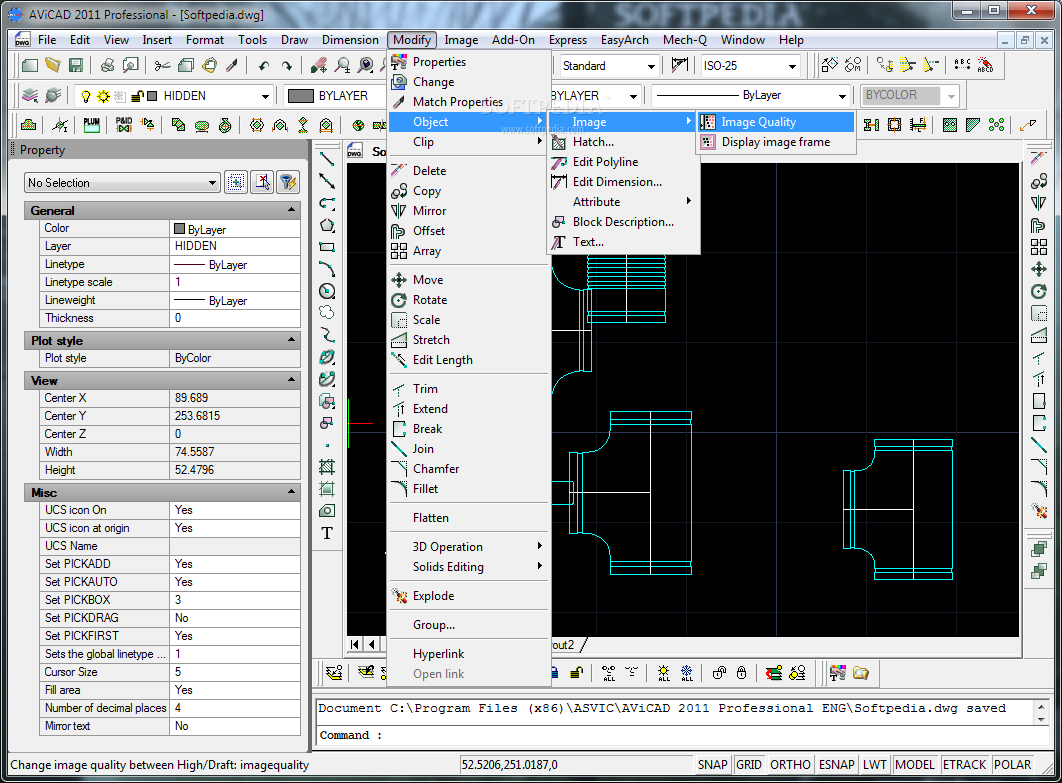Image resolution: width=1062 pixels, height=783 pixels.
Task: Choose Display image frame option
Action: click(x=776, y=142)
